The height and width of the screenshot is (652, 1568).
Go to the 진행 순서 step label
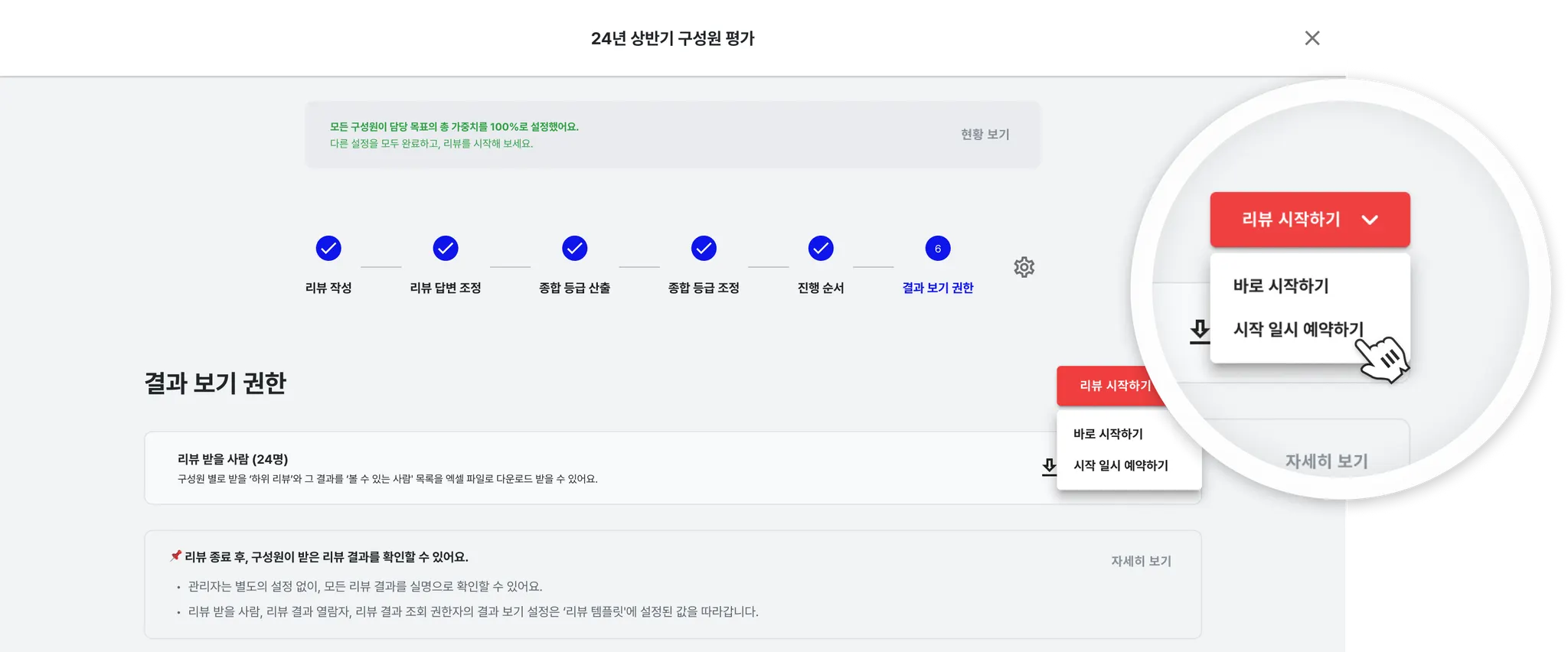click(x=821, y=288)
